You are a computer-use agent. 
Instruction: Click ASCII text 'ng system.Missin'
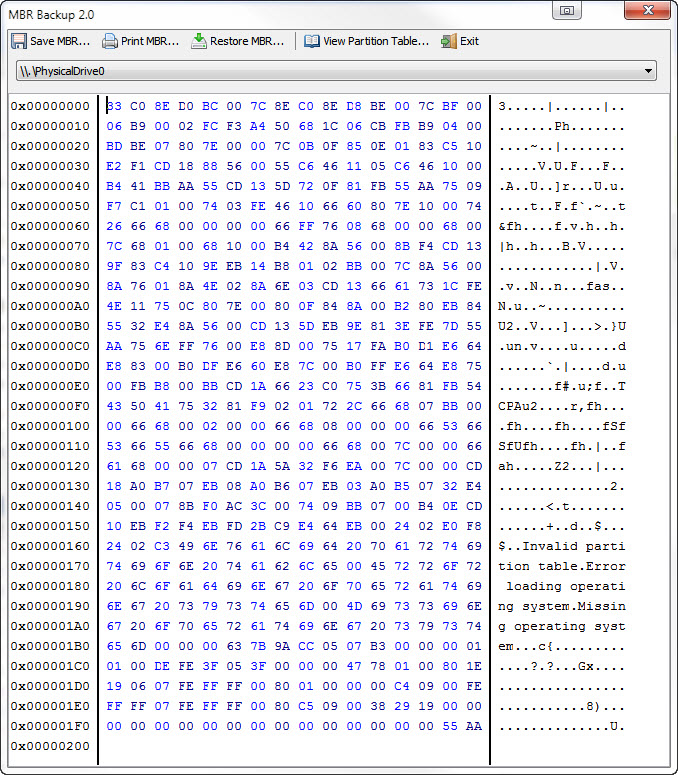(562, 606)
